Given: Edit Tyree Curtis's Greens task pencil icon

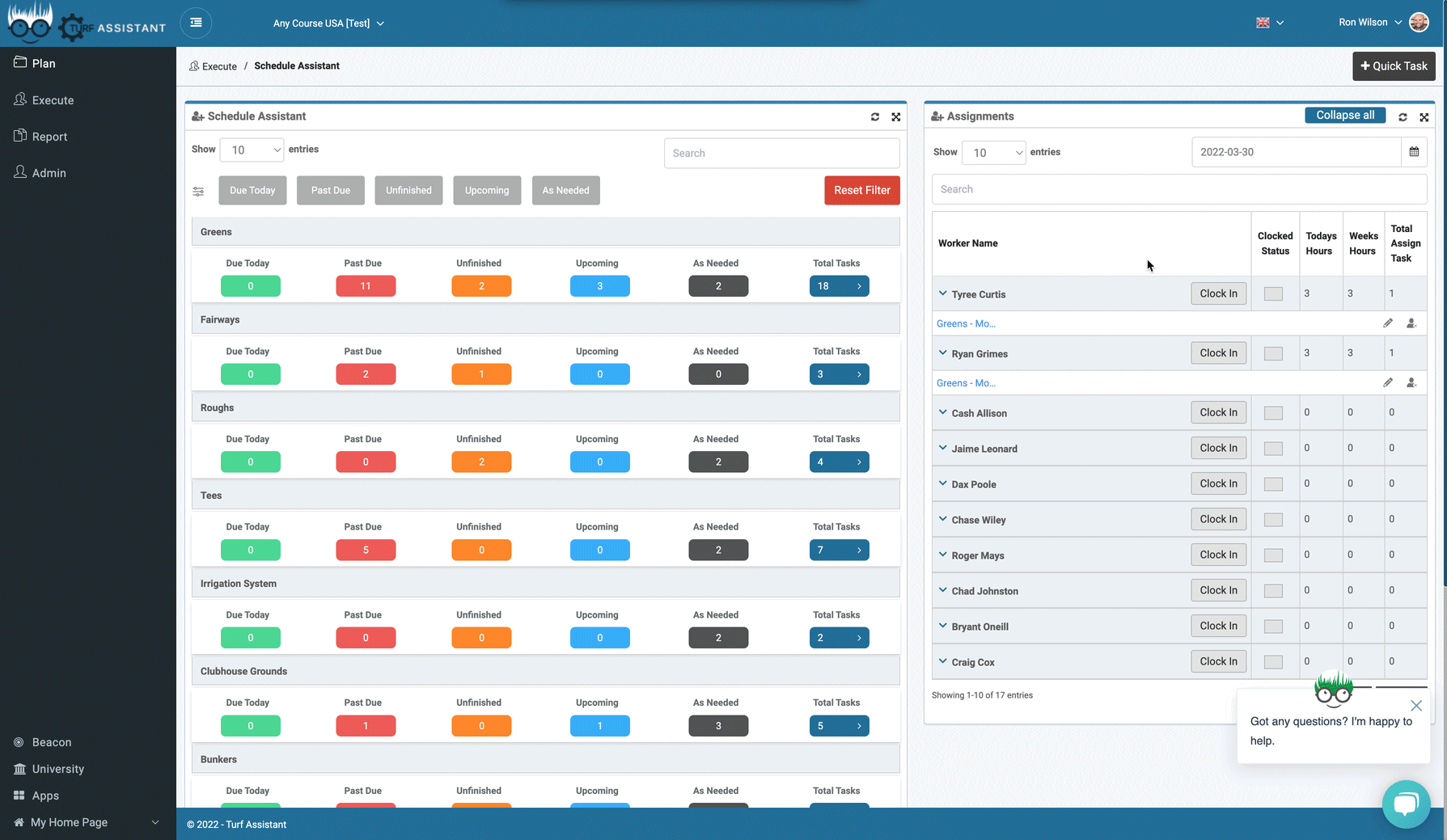Looking at the screenshot, I should (x=1388, y=323).
